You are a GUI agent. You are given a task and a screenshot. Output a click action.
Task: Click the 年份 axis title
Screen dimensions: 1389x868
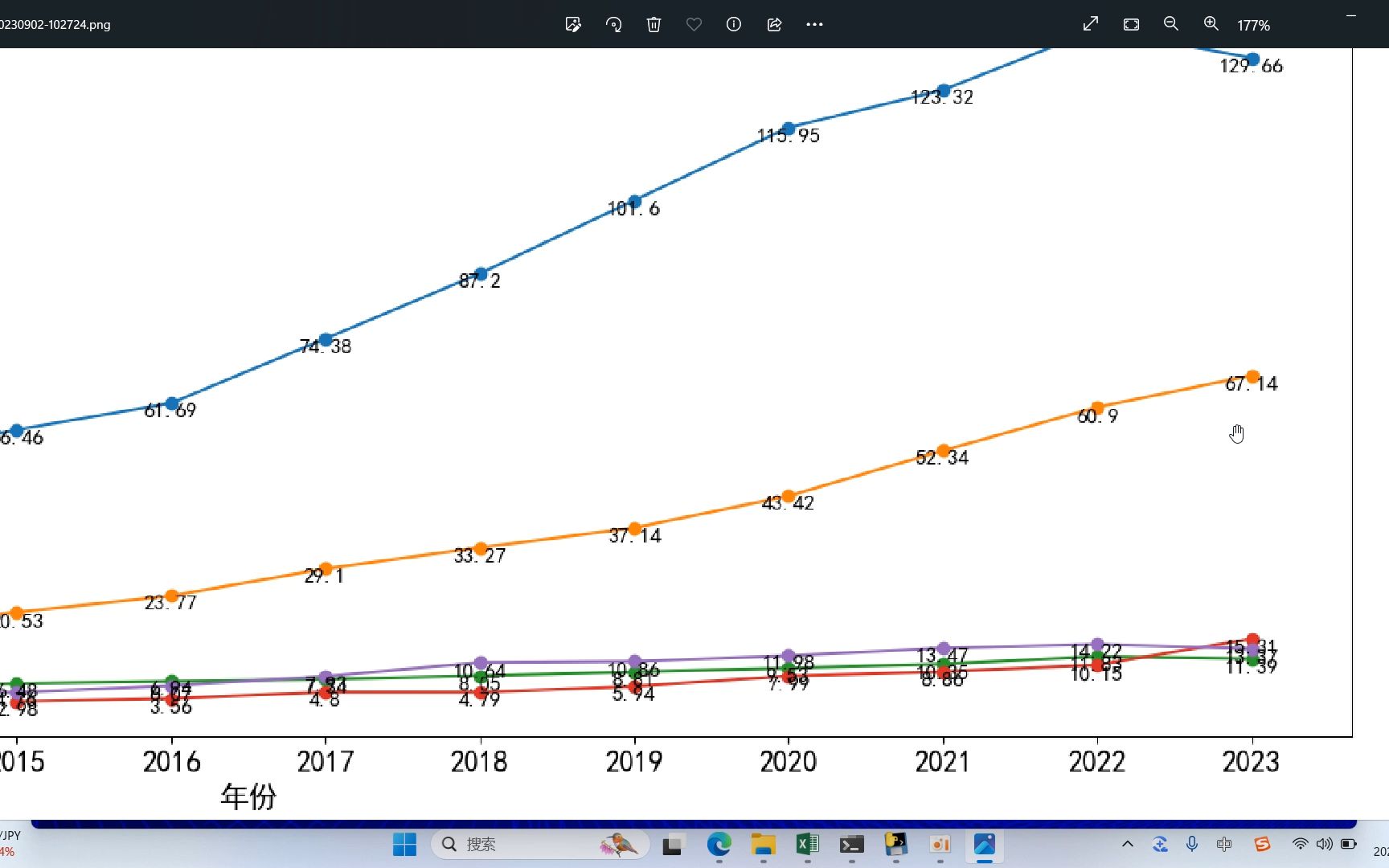point(248,796)
